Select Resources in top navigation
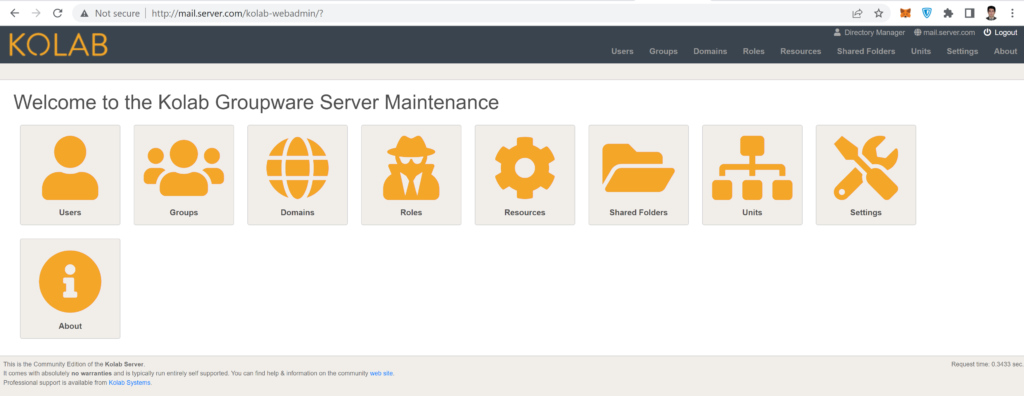1024x396 pixels. (x=801, y=51)
